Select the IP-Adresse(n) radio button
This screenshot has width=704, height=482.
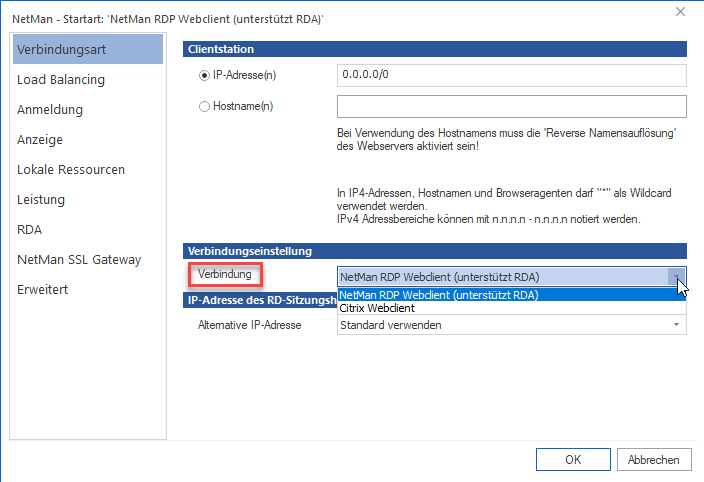click(x=205, y=75)
